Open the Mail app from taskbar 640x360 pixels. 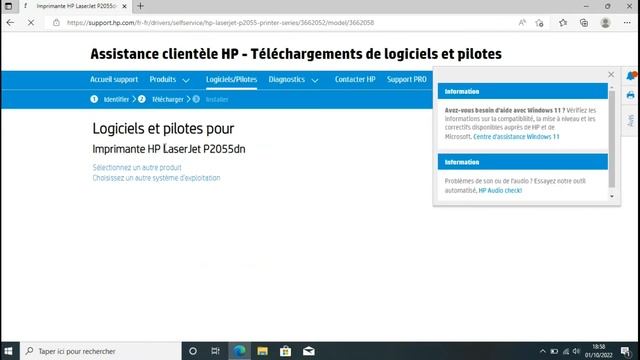click(x=309, y=351)
